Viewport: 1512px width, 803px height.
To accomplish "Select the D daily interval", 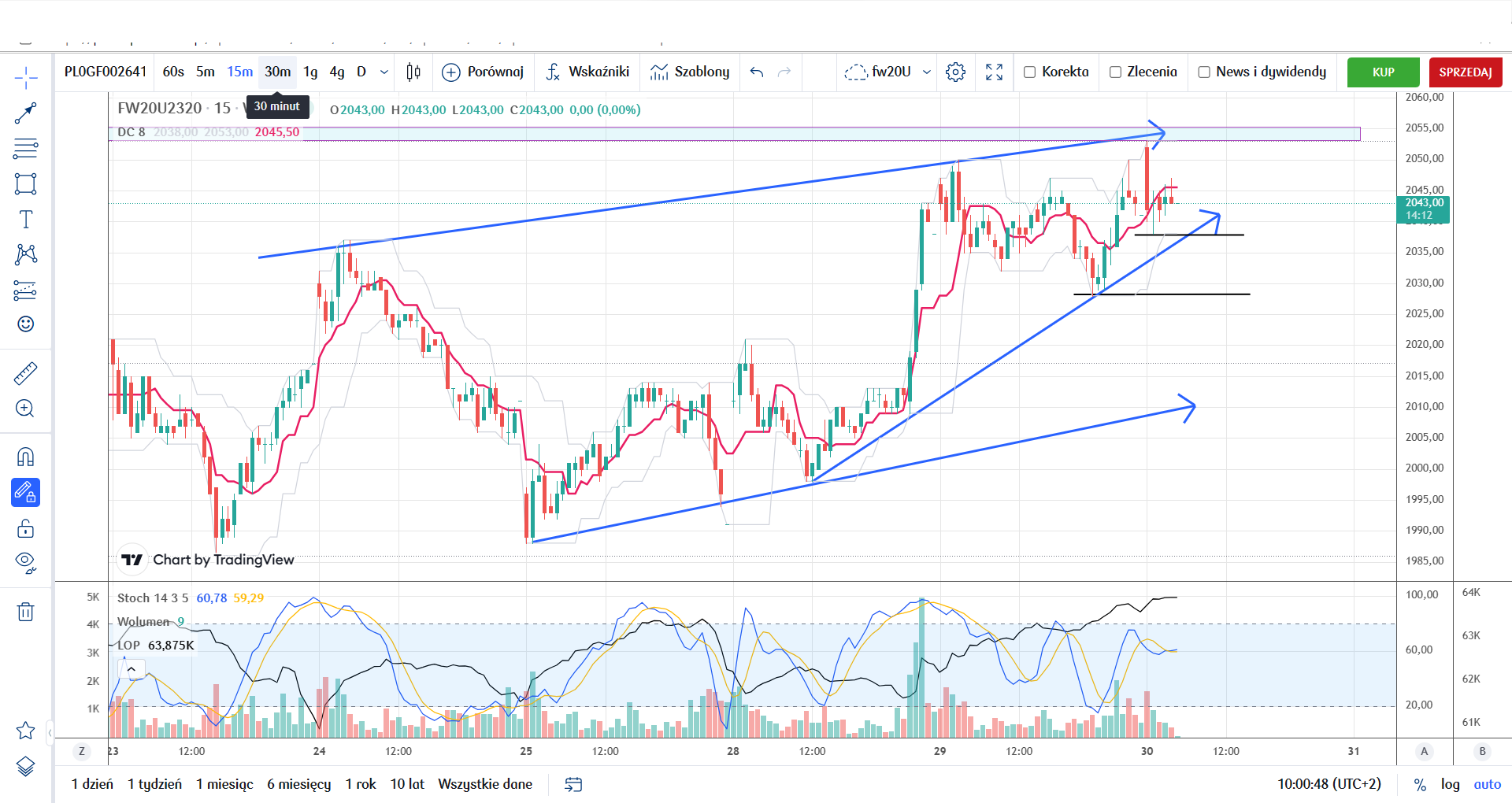I will (361, 72).
